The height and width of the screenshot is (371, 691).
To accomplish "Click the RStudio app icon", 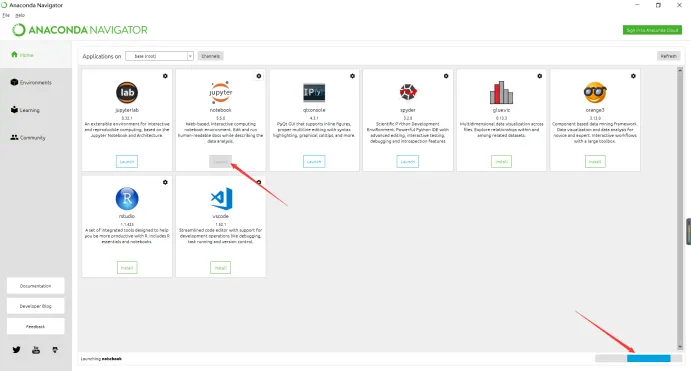I will click(x=127, y=199).
